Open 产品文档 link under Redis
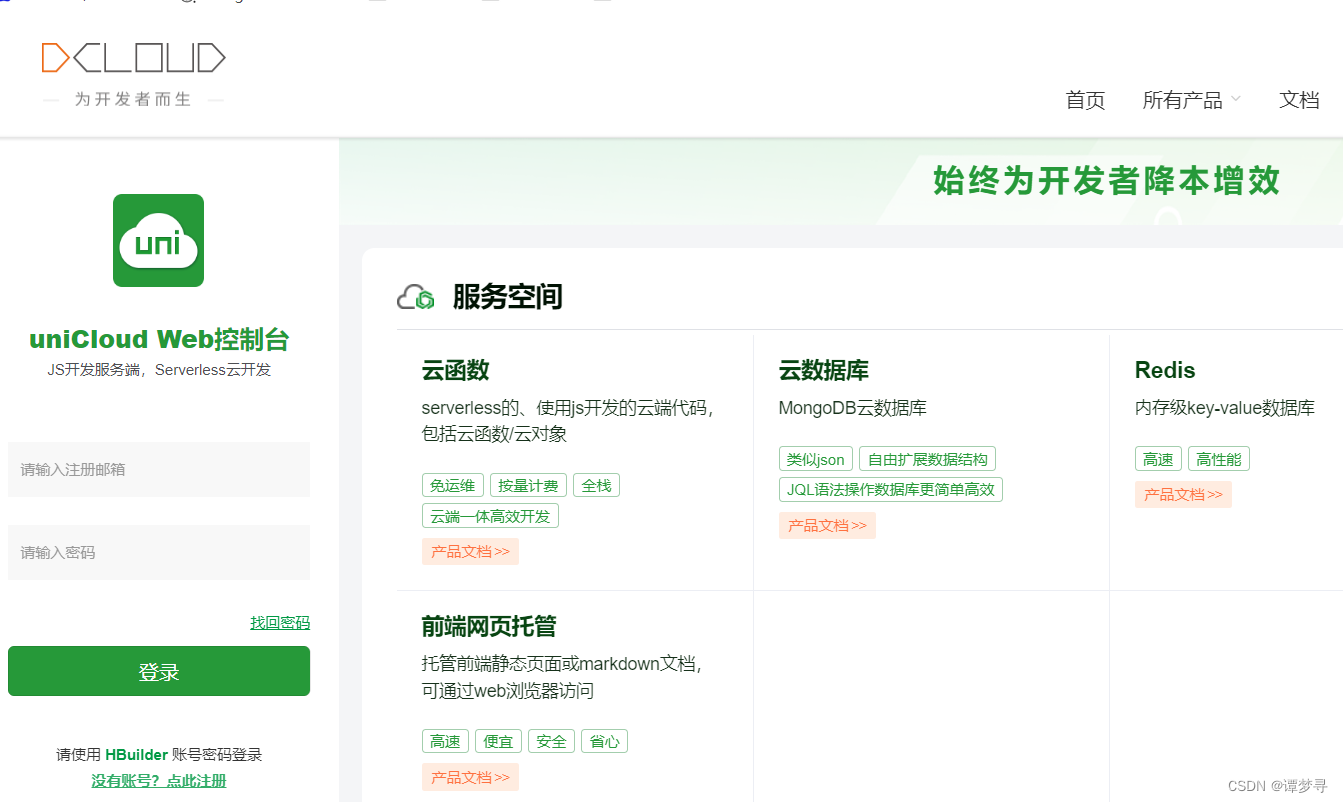1343x802 pixels. pos(1183,494)
